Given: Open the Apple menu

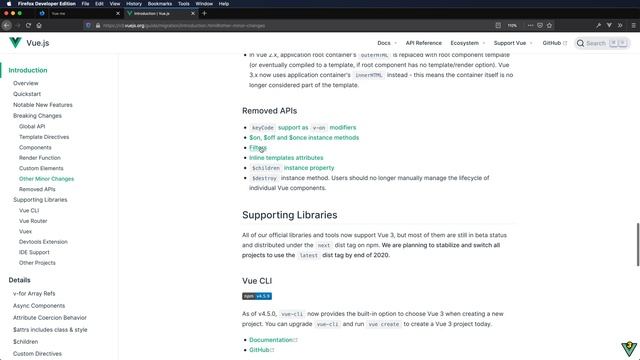Looking at the screenshot, I should [9, 4].
